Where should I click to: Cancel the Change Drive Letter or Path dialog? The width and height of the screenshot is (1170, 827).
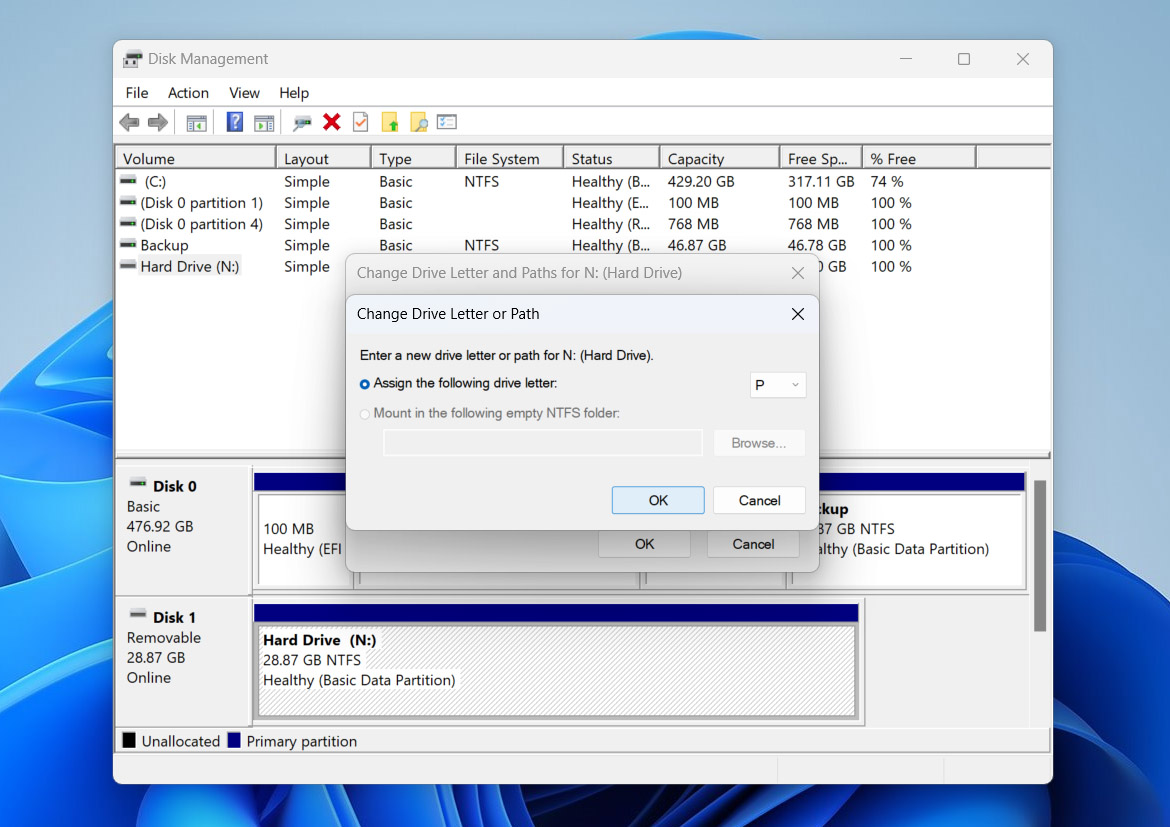click(x=760, y=500)
